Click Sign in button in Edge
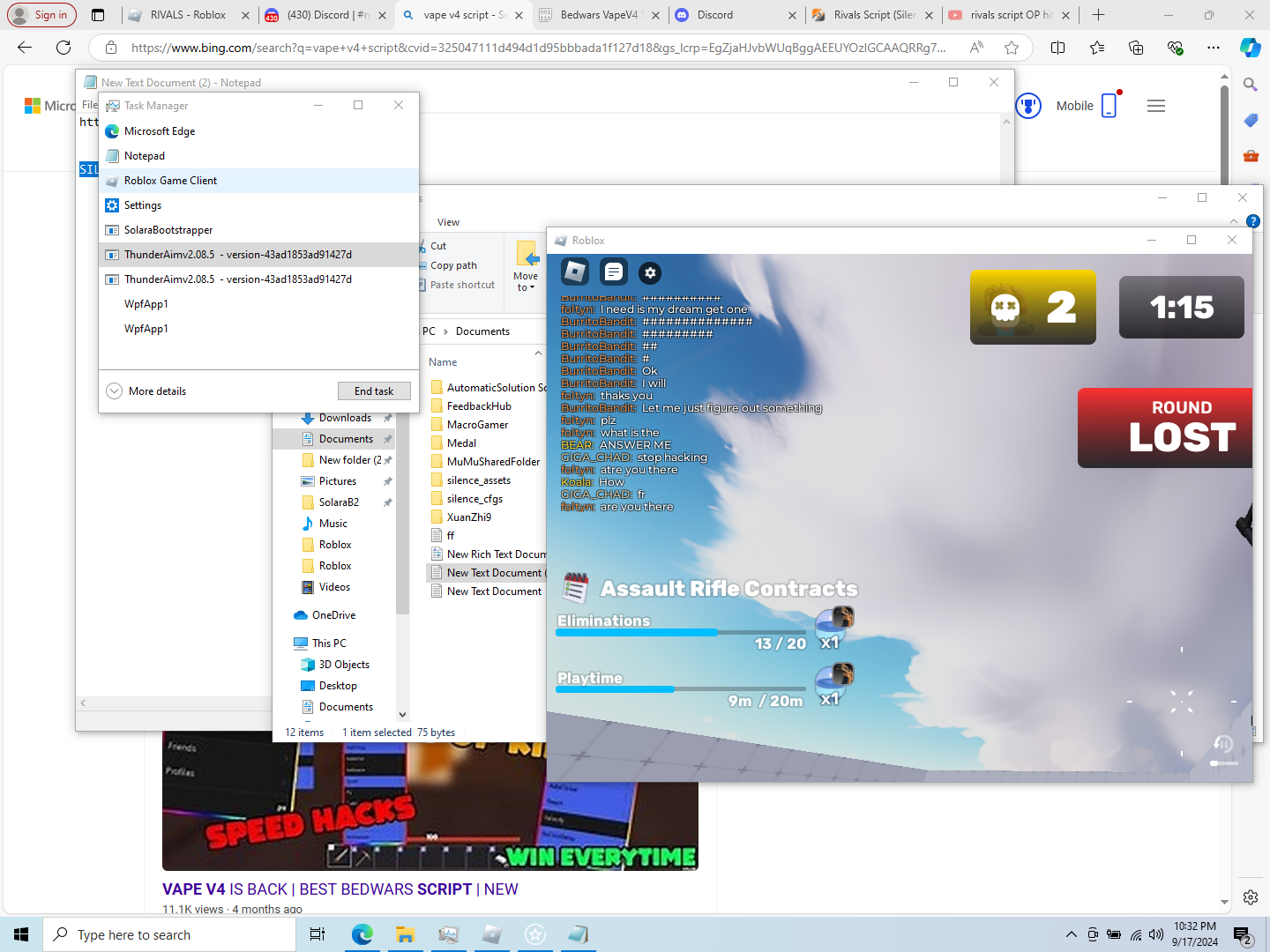The image size is (1270, 952). pos(41,15)
